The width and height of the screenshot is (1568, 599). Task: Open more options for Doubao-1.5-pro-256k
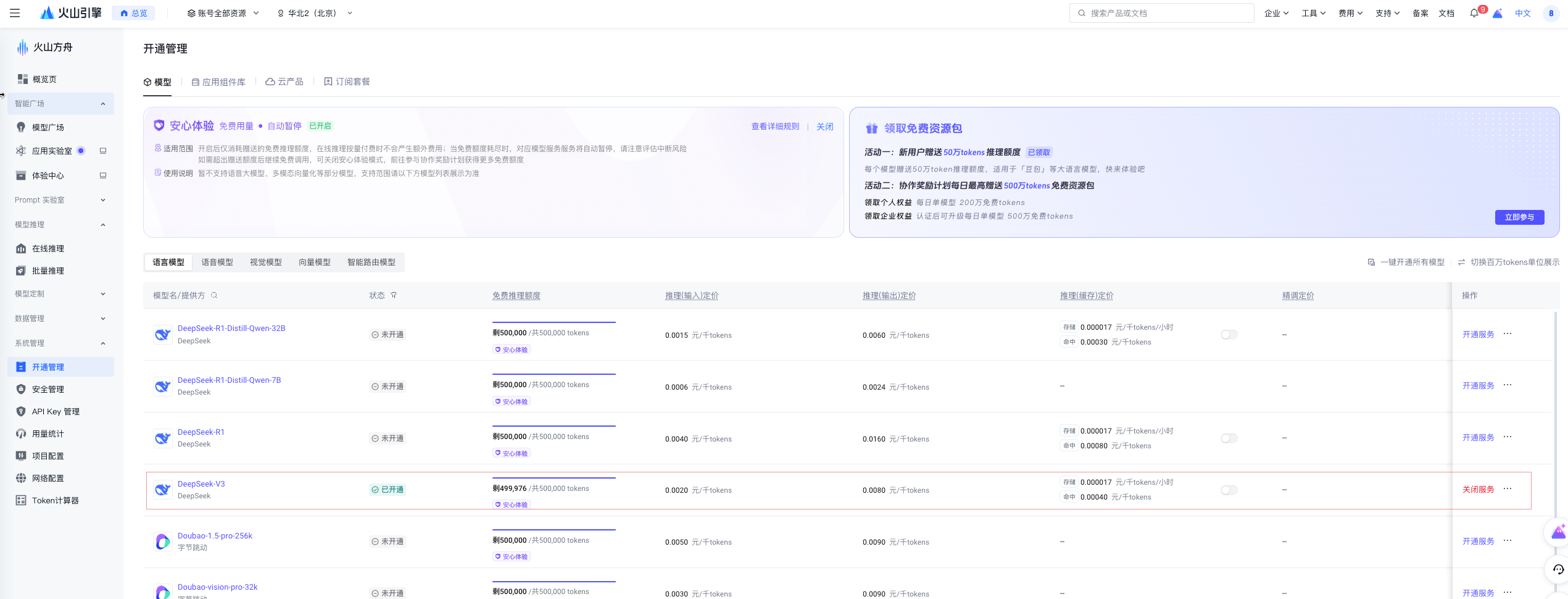[1508, 540]
